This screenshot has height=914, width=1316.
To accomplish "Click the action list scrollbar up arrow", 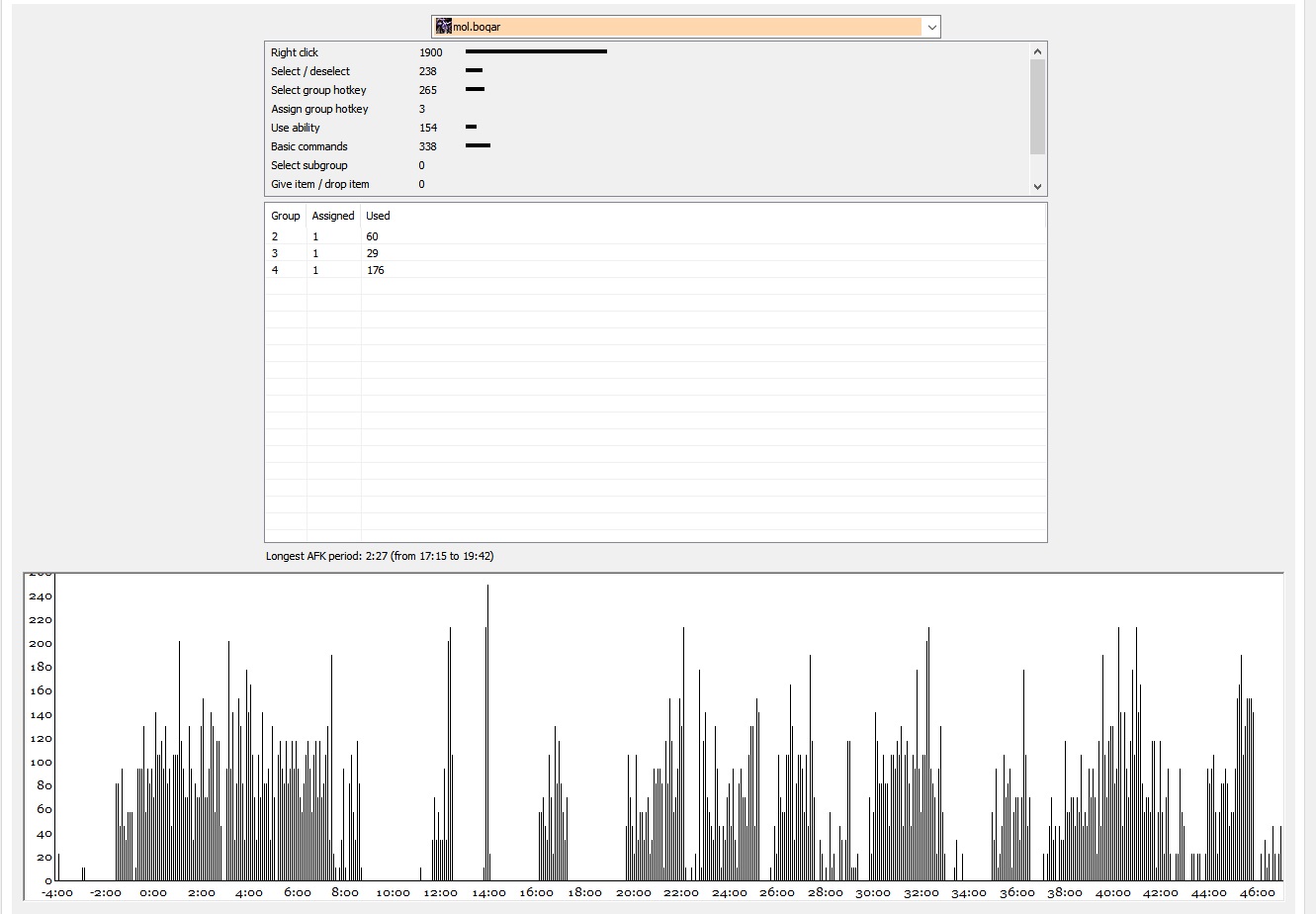I will (x=1037, y=51).
